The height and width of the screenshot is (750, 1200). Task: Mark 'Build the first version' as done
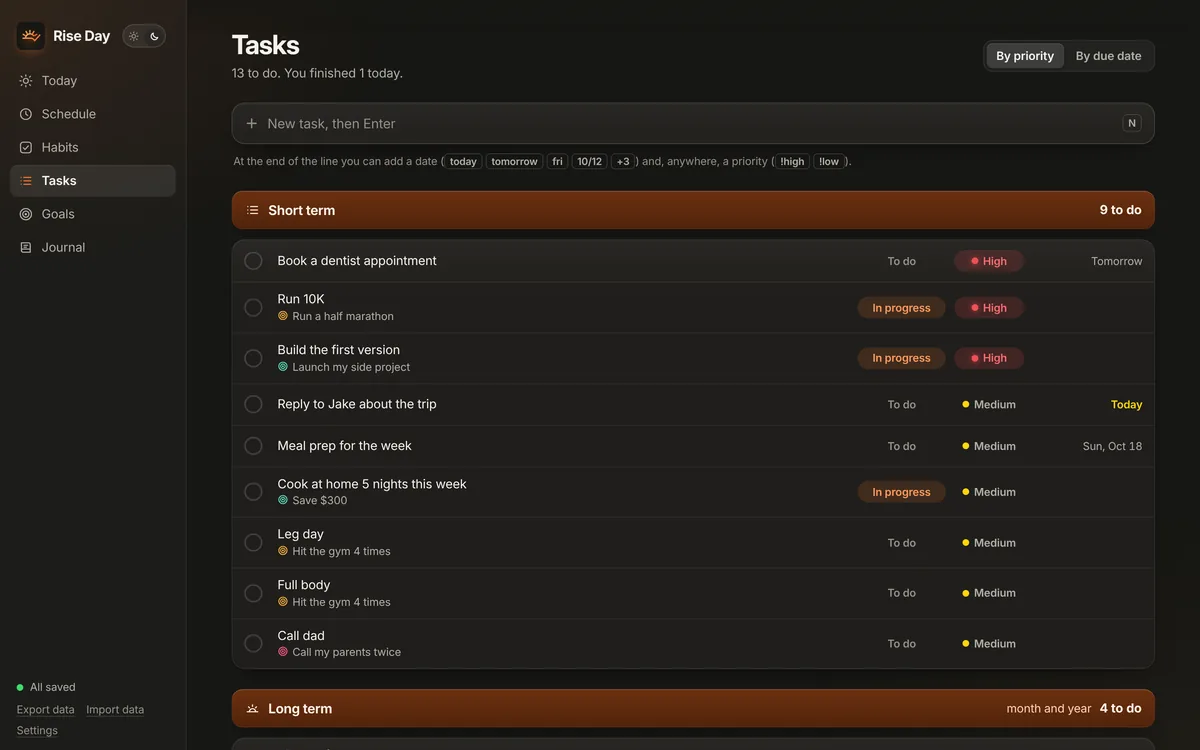tap(253, 358)
